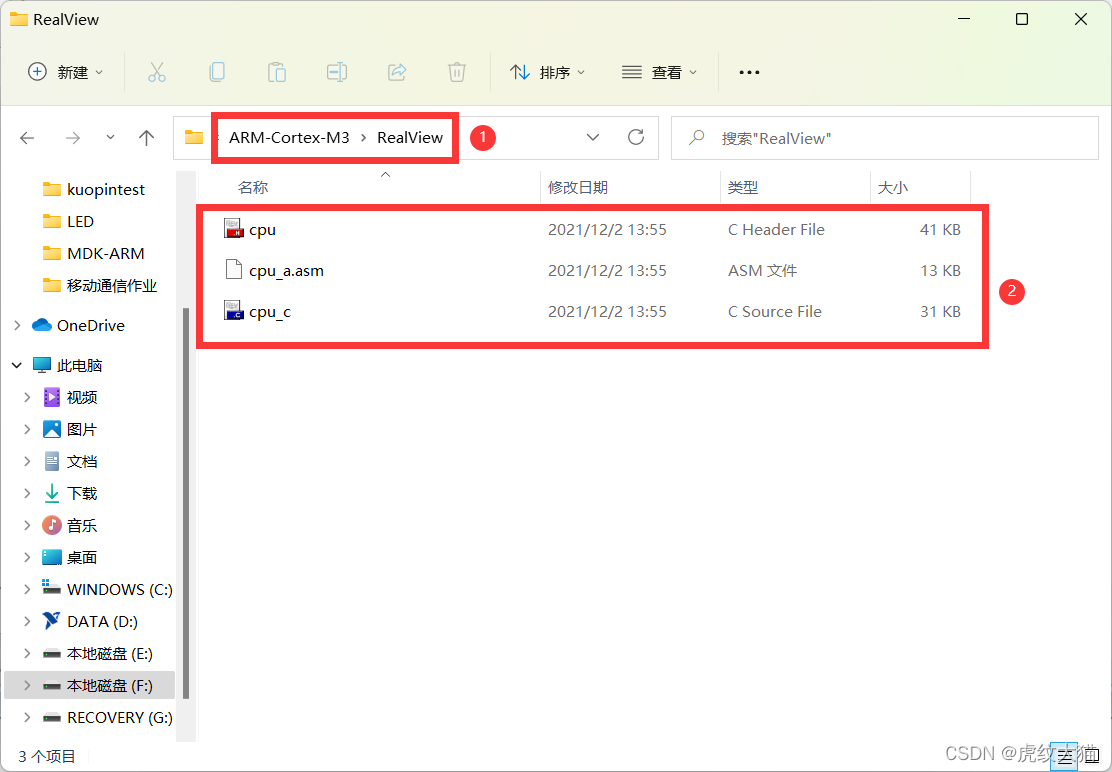Viewport: 1112px width, 772px height.
Task: Click the 文档 documents icon
Action: (52, 461)
